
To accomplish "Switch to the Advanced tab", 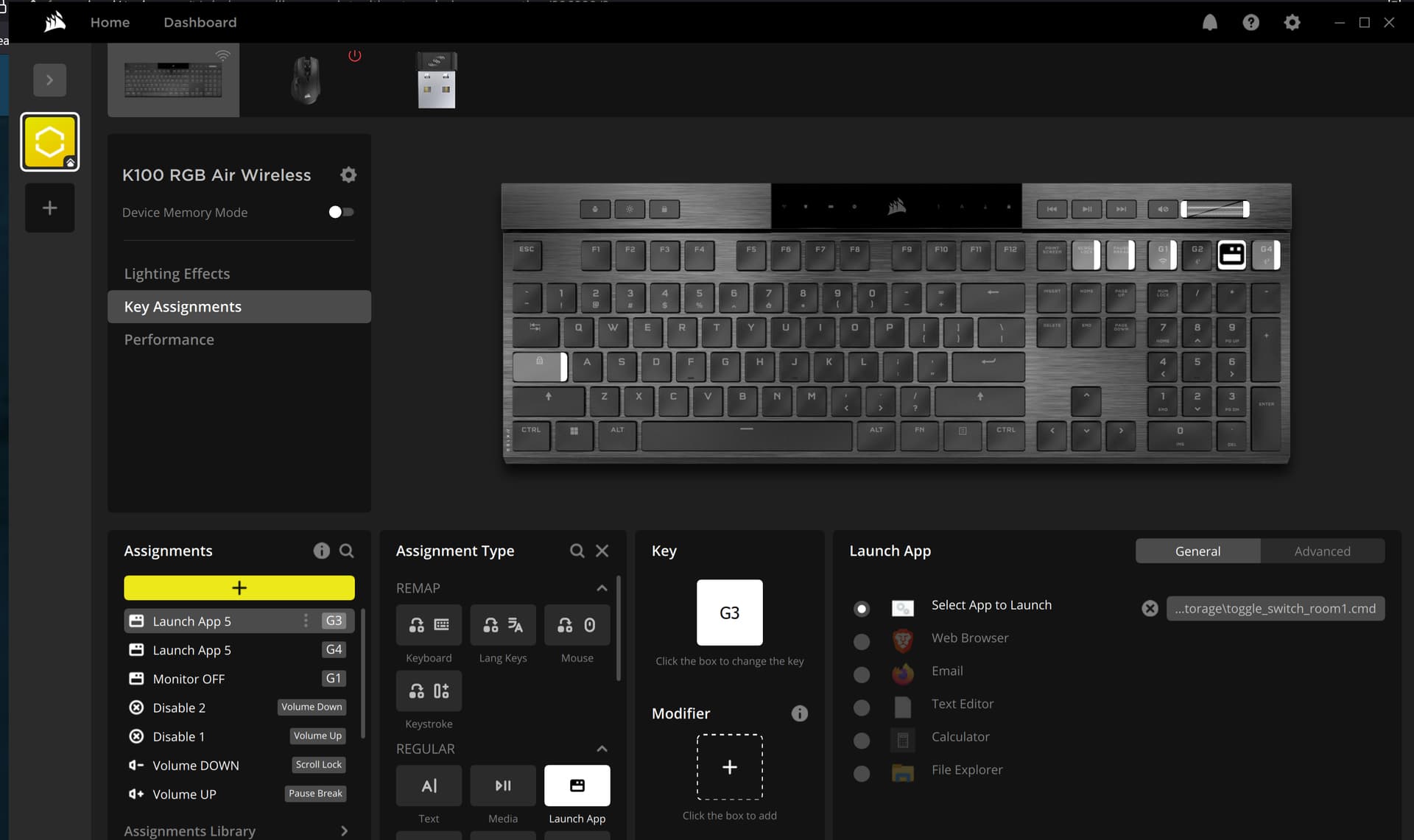I will click(x=1322, y=551).
